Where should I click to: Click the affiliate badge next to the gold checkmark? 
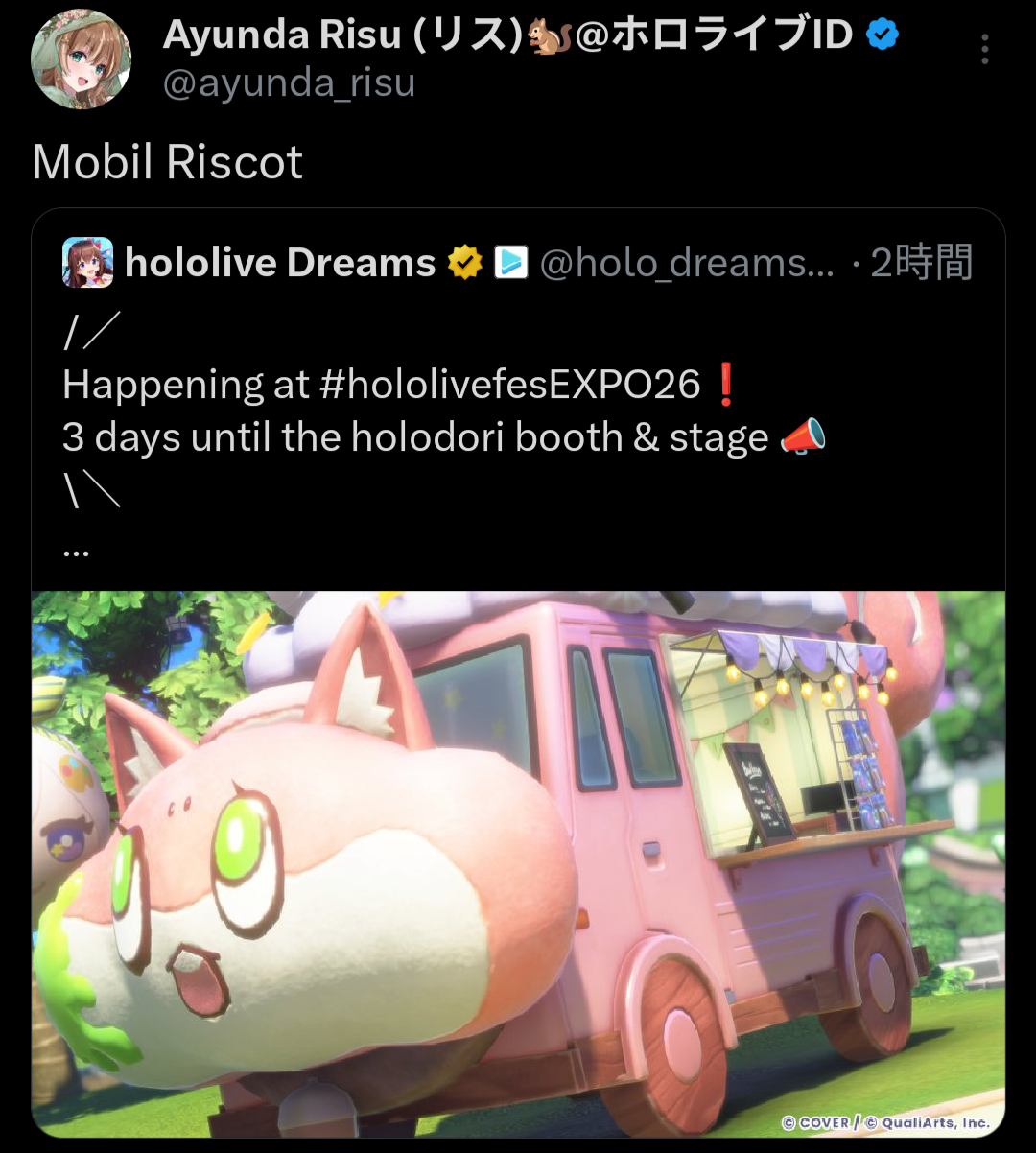[x=510, y=262]
